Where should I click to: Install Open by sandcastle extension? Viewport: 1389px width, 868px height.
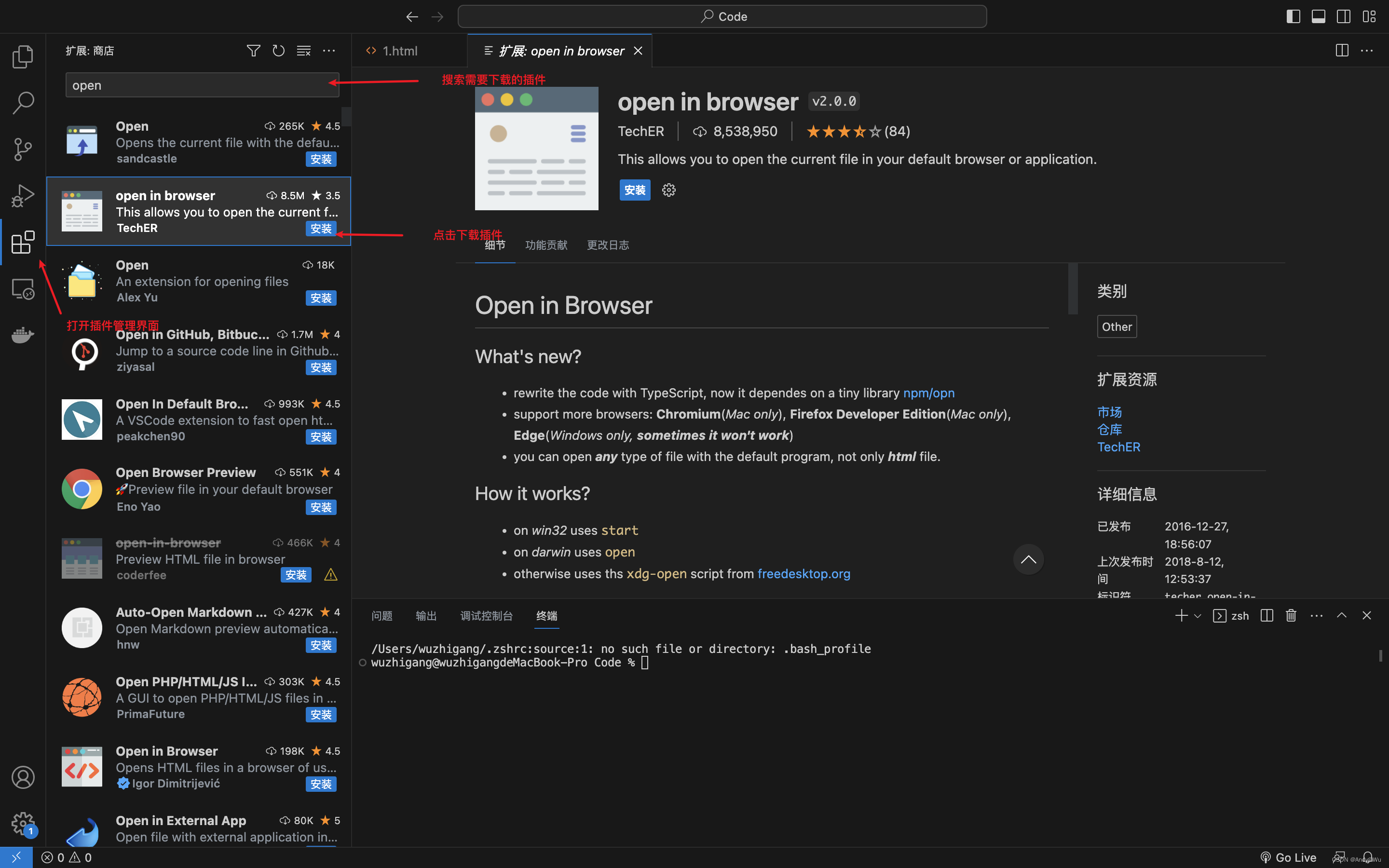[x=321, y=159]
